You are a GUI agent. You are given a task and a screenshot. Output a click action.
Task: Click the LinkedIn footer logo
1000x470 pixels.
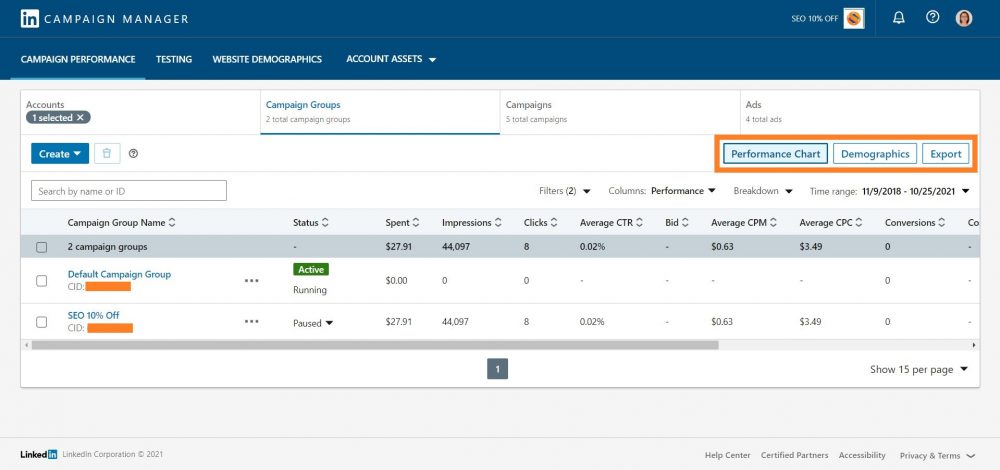point(39,455)
